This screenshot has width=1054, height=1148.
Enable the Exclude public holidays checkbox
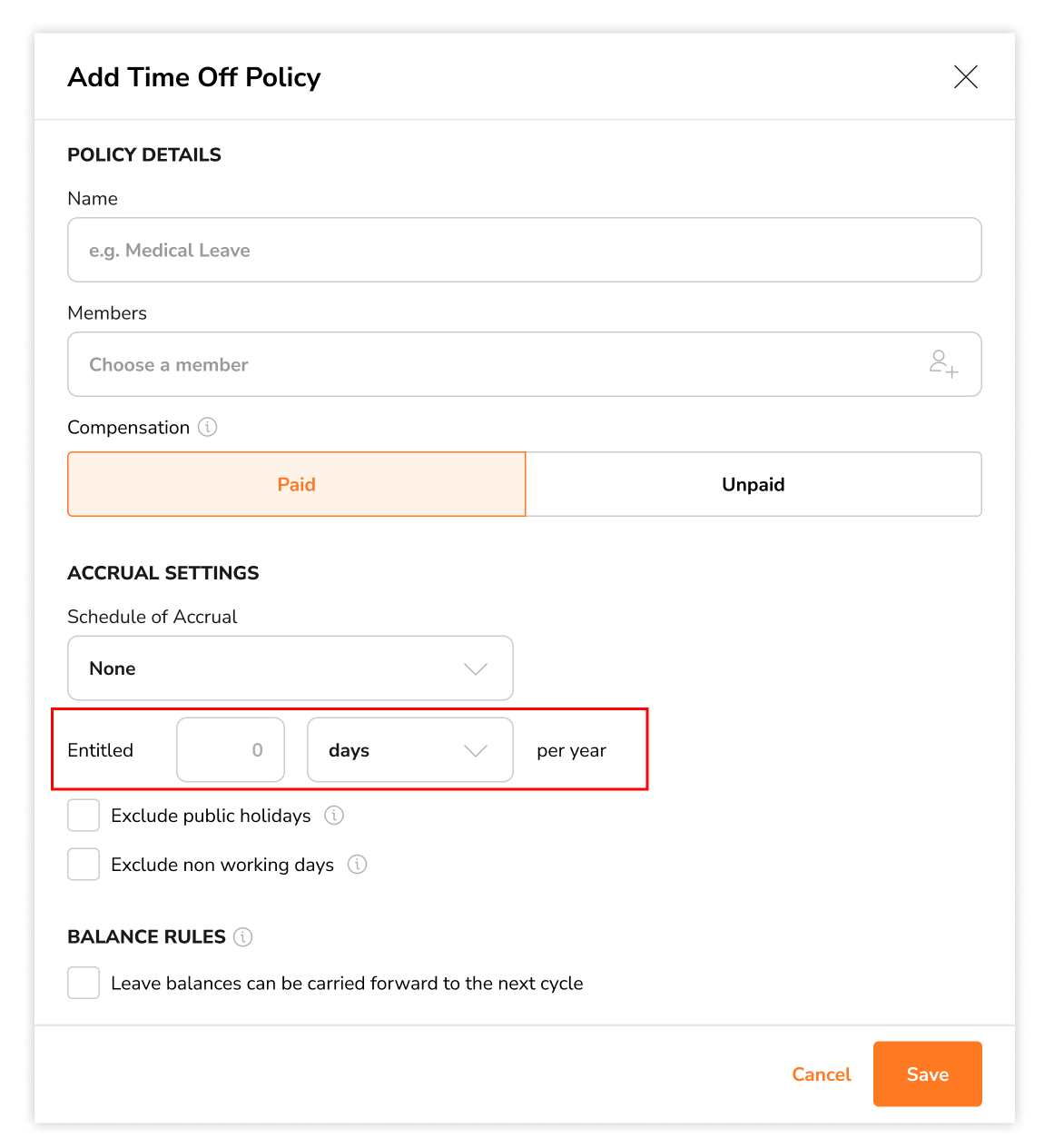[83, 815]
